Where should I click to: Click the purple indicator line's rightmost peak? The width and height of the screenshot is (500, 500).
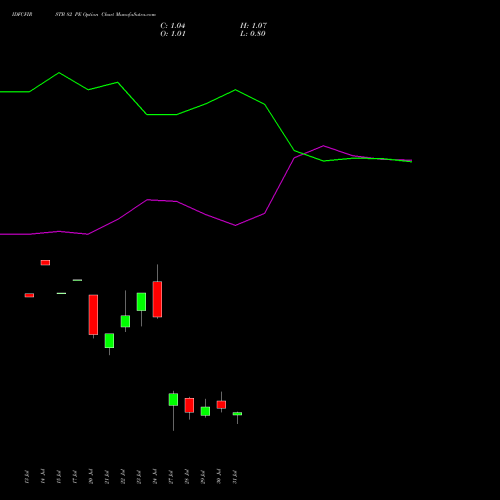pos(323,146)
